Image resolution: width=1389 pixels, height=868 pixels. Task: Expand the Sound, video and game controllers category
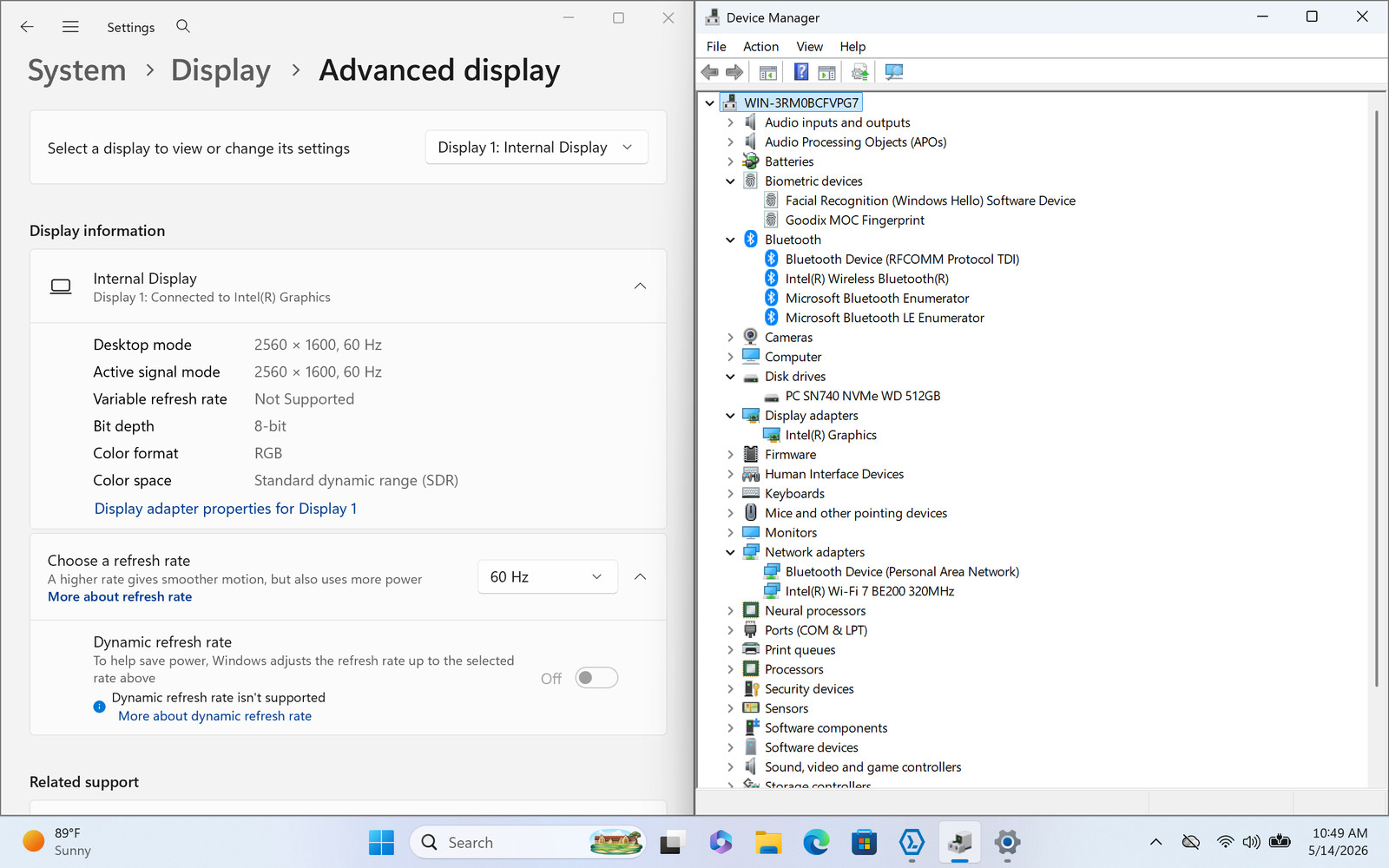(730, 767)
